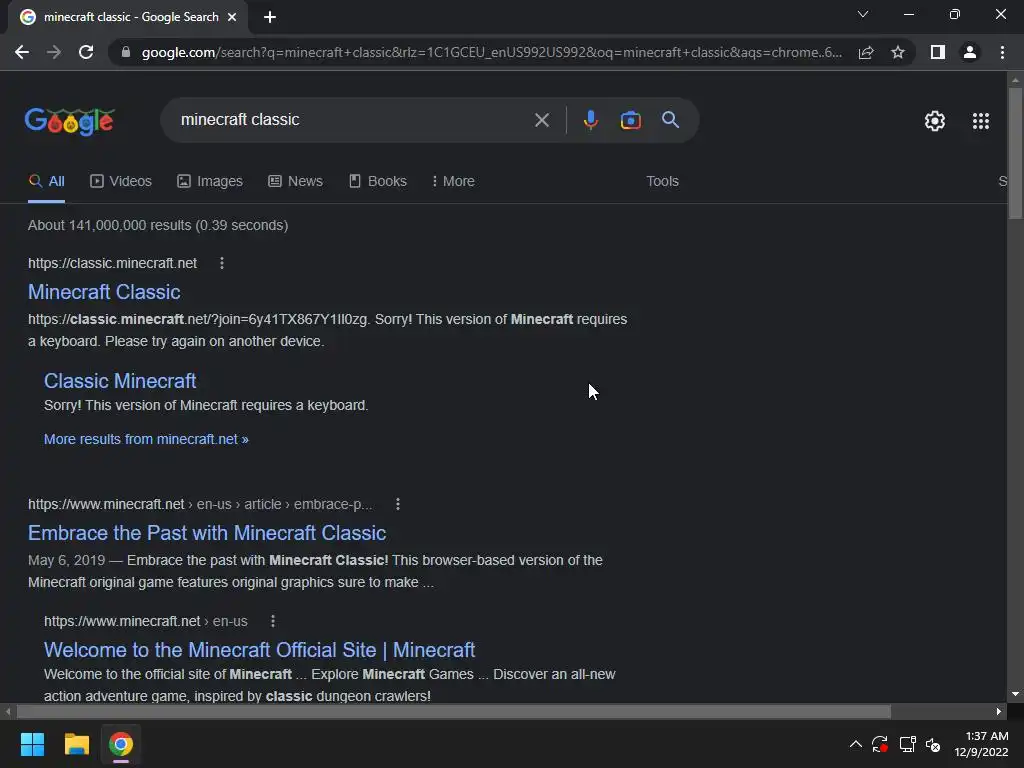Open a new tab
Image resolution: width=1024 pixels, height=768 pixels.
(x=270, y=17)
